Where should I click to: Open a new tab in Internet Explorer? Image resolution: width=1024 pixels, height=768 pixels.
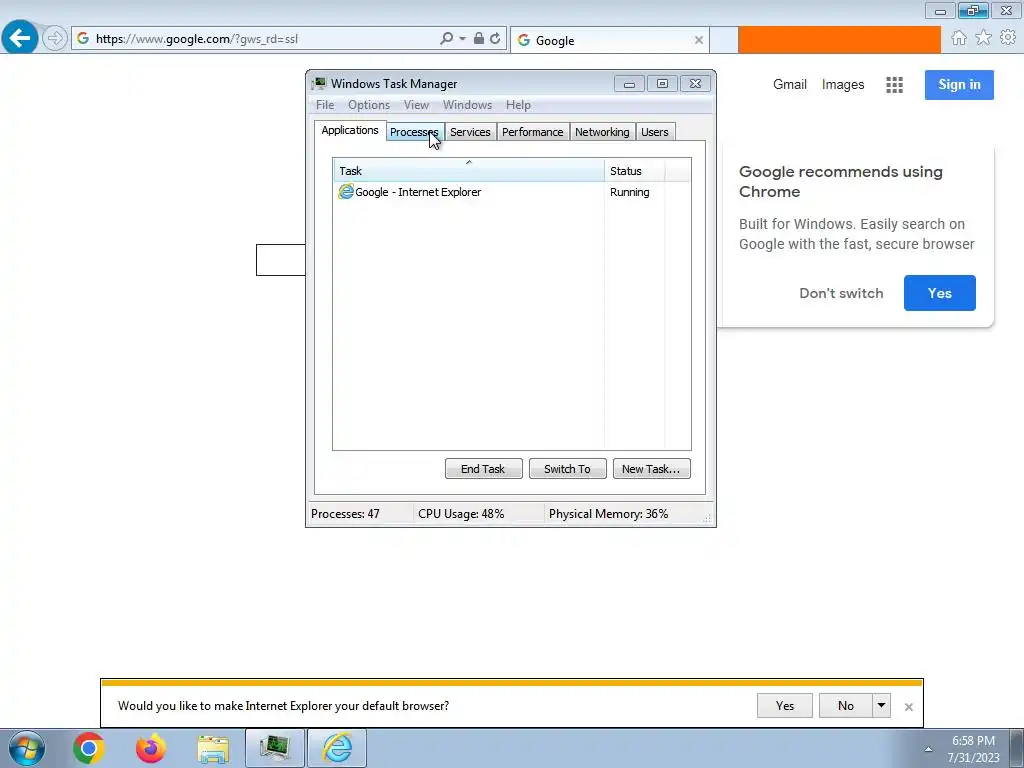pos(724,40)
